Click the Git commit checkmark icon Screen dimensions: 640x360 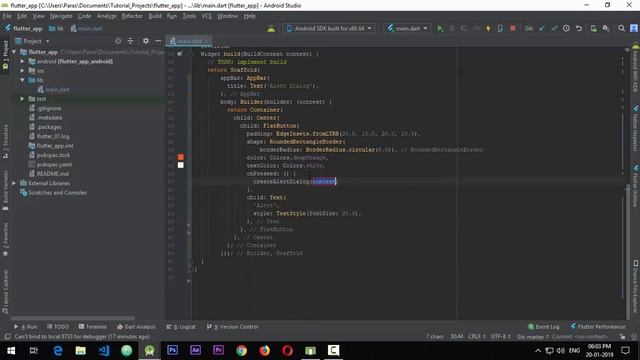tap(554, 28)
